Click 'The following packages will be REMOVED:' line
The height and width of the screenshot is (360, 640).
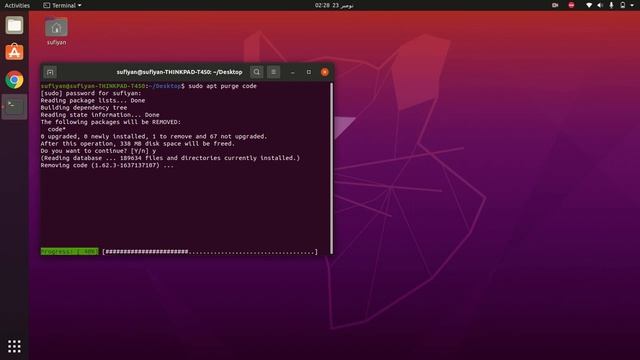tap(110, 122)
